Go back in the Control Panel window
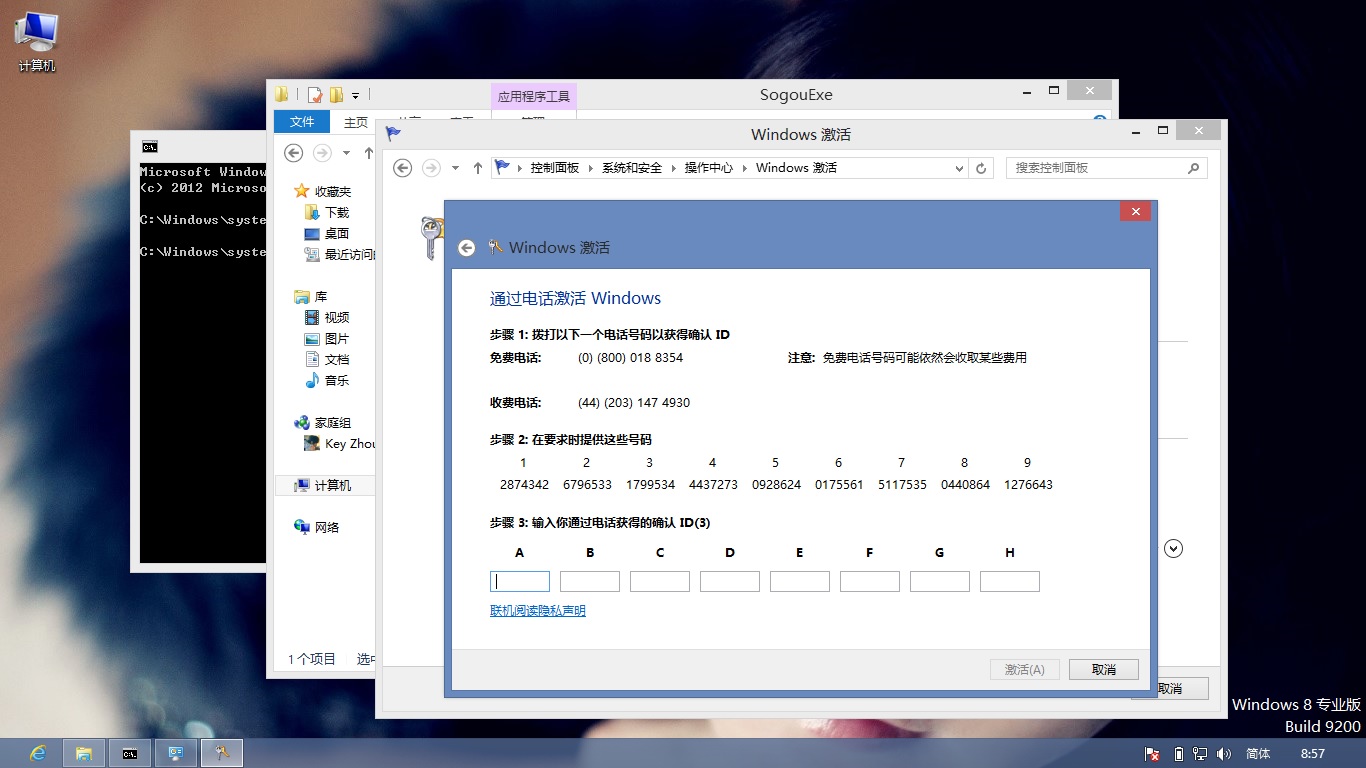Image resolution: width=1366 pixels, height=768 pixels. coord(403,168)
